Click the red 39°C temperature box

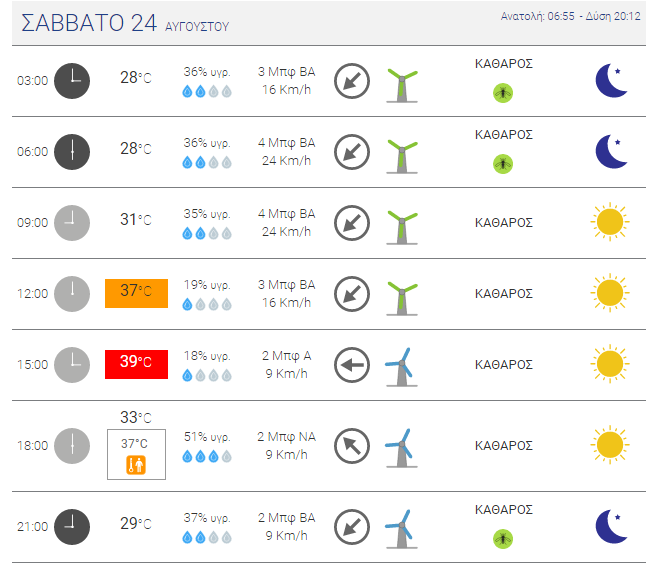pyautogui.click(x=137, y=364)
